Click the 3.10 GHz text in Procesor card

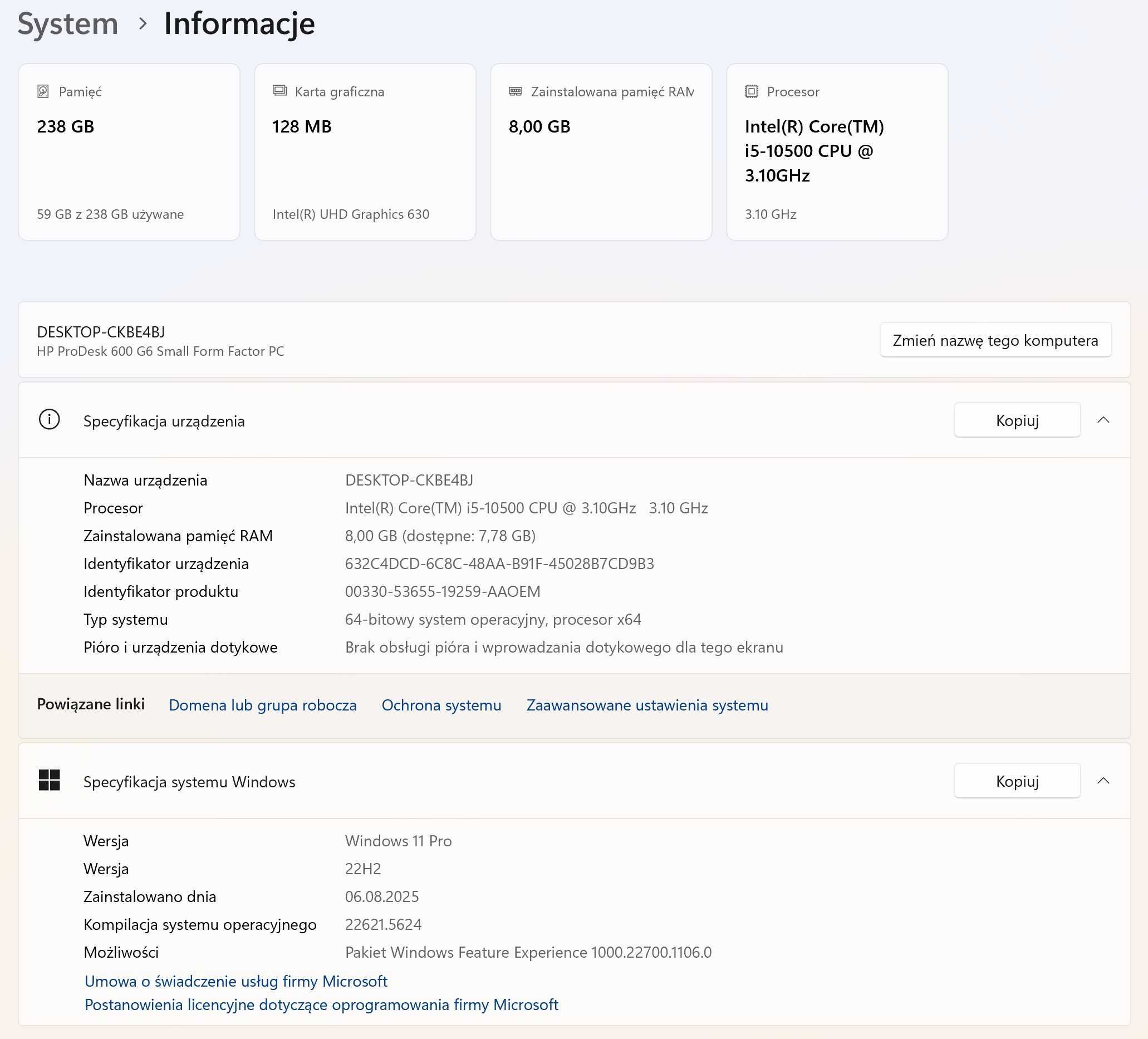tap(771, 214)
